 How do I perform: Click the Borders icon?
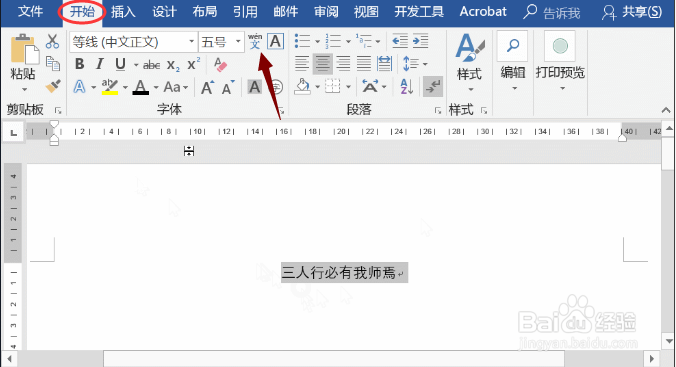(x=332, y=87)
